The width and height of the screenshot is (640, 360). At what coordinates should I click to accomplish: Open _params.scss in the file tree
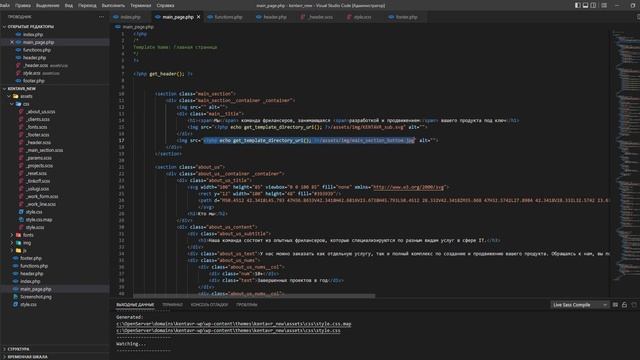click(x=39, y=158)
